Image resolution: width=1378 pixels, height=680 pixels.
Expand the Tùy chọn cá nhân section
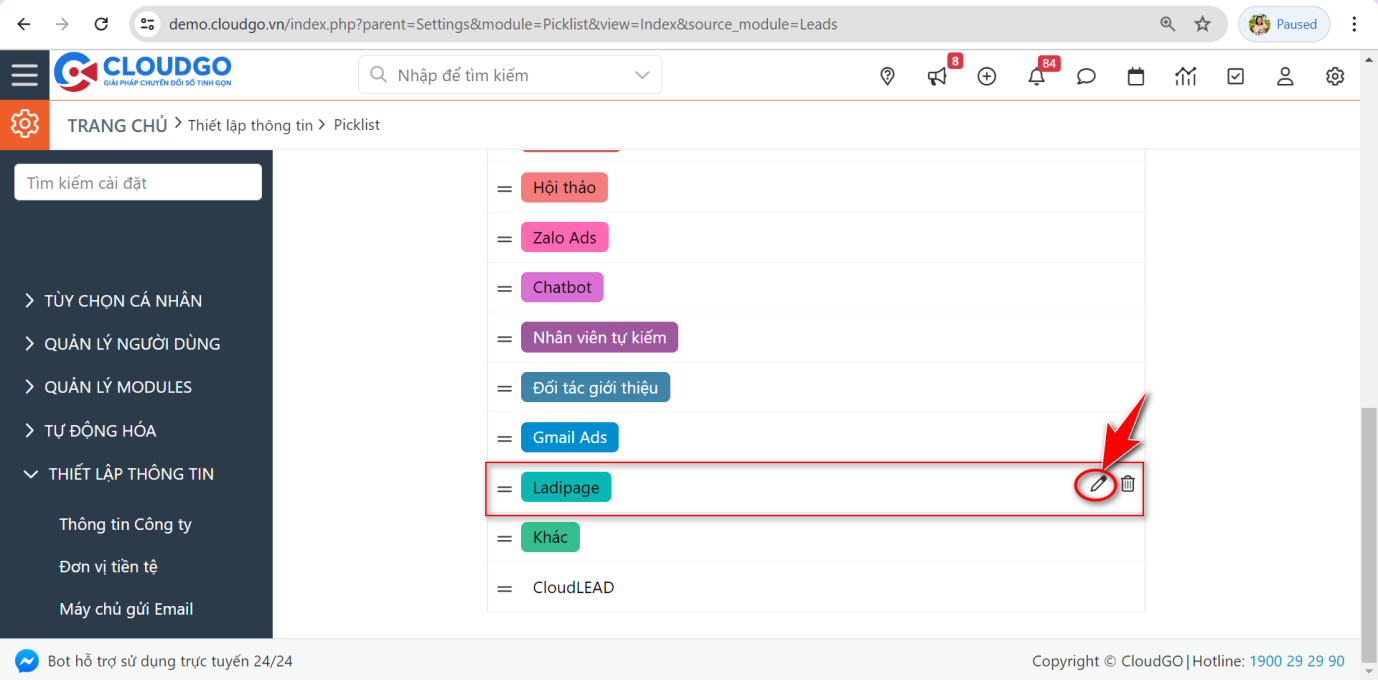[123, 301]
